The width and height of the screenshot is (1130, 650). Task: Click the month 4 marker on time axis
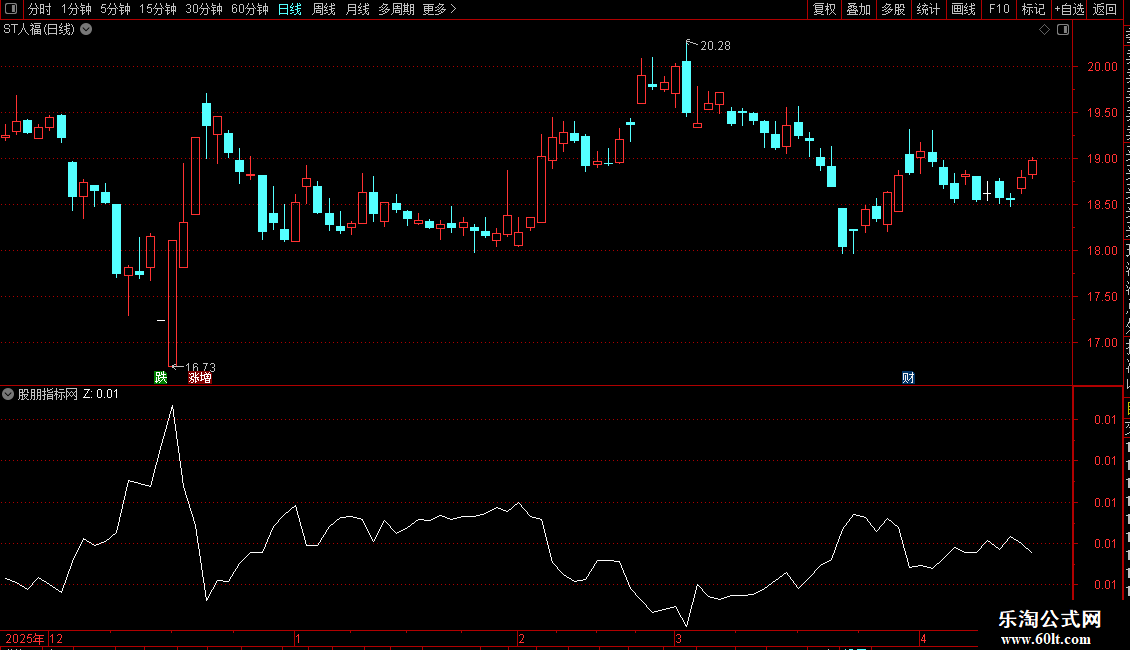pyautogui.click(x=923, y=638)
